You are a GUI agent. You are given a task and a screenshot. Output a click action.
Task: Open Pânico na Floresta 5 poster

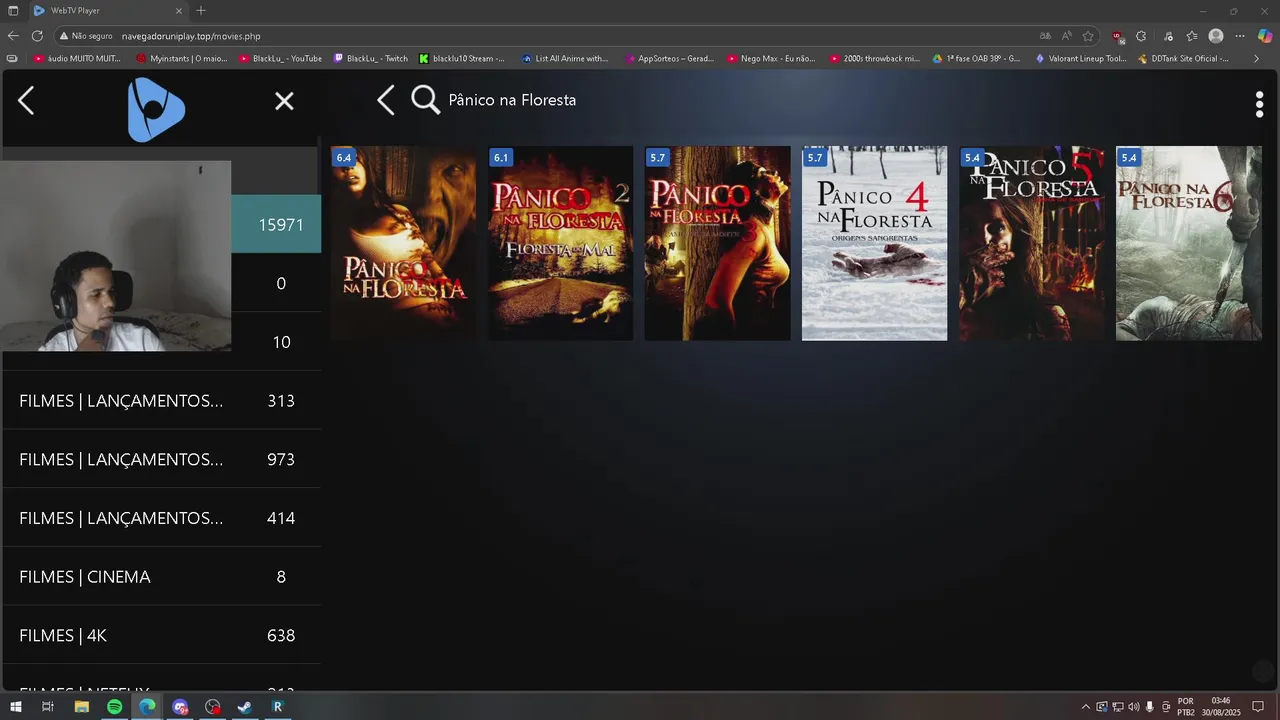1031,243
